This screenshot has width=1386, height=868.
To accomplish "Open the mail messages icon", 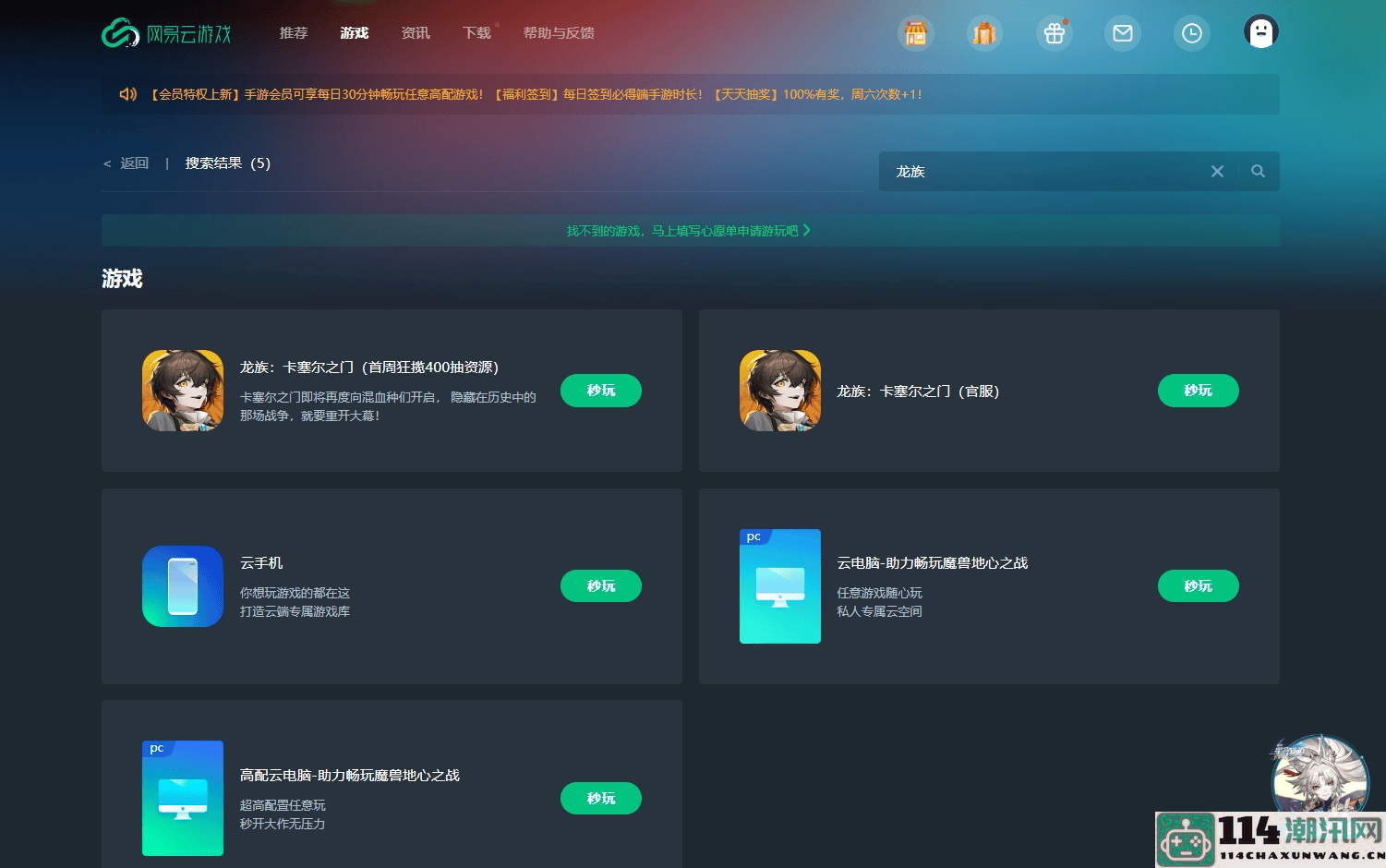I will [1123, 34].
